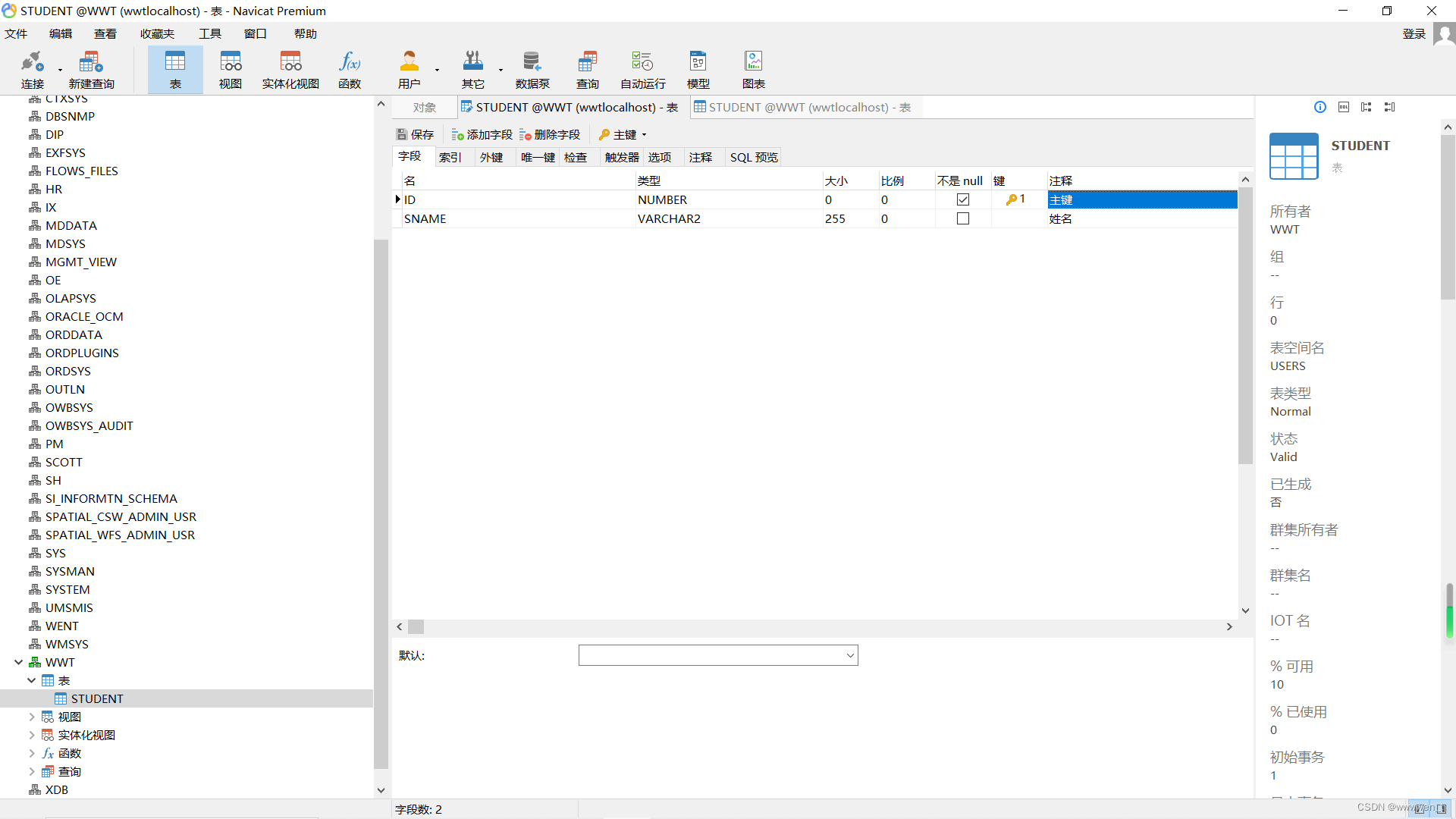The width and height of the screenshot is (1456, 819).
Task: Expand the 视图 node under WWT
Action: pos(31,717)
